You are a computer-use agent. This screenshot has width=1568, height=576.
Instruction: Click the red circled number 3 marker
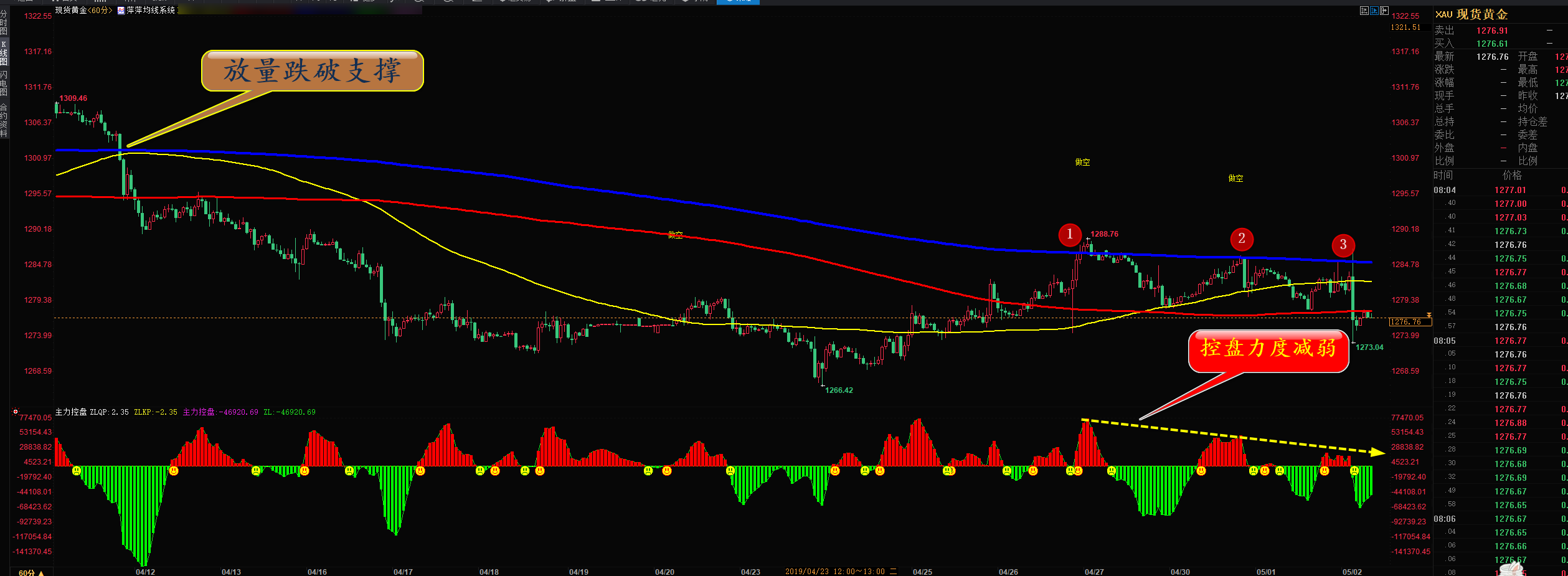click(x=1343, y=245)
